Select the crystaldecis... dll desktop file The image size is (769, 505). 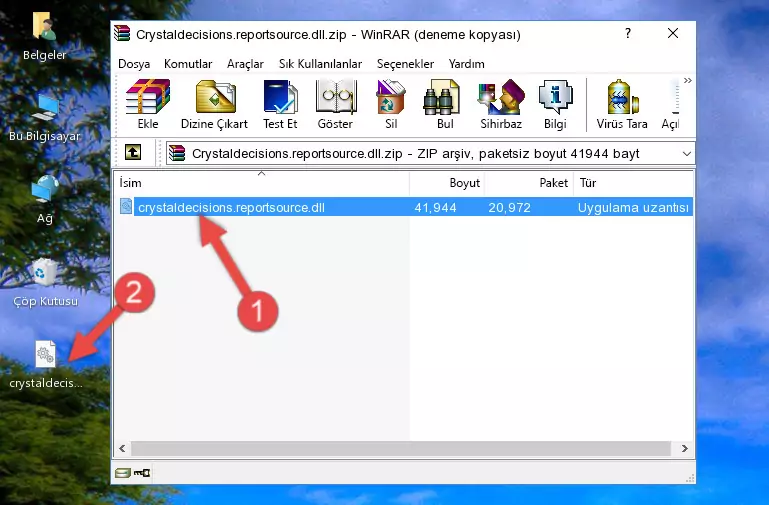pos(46,365)
